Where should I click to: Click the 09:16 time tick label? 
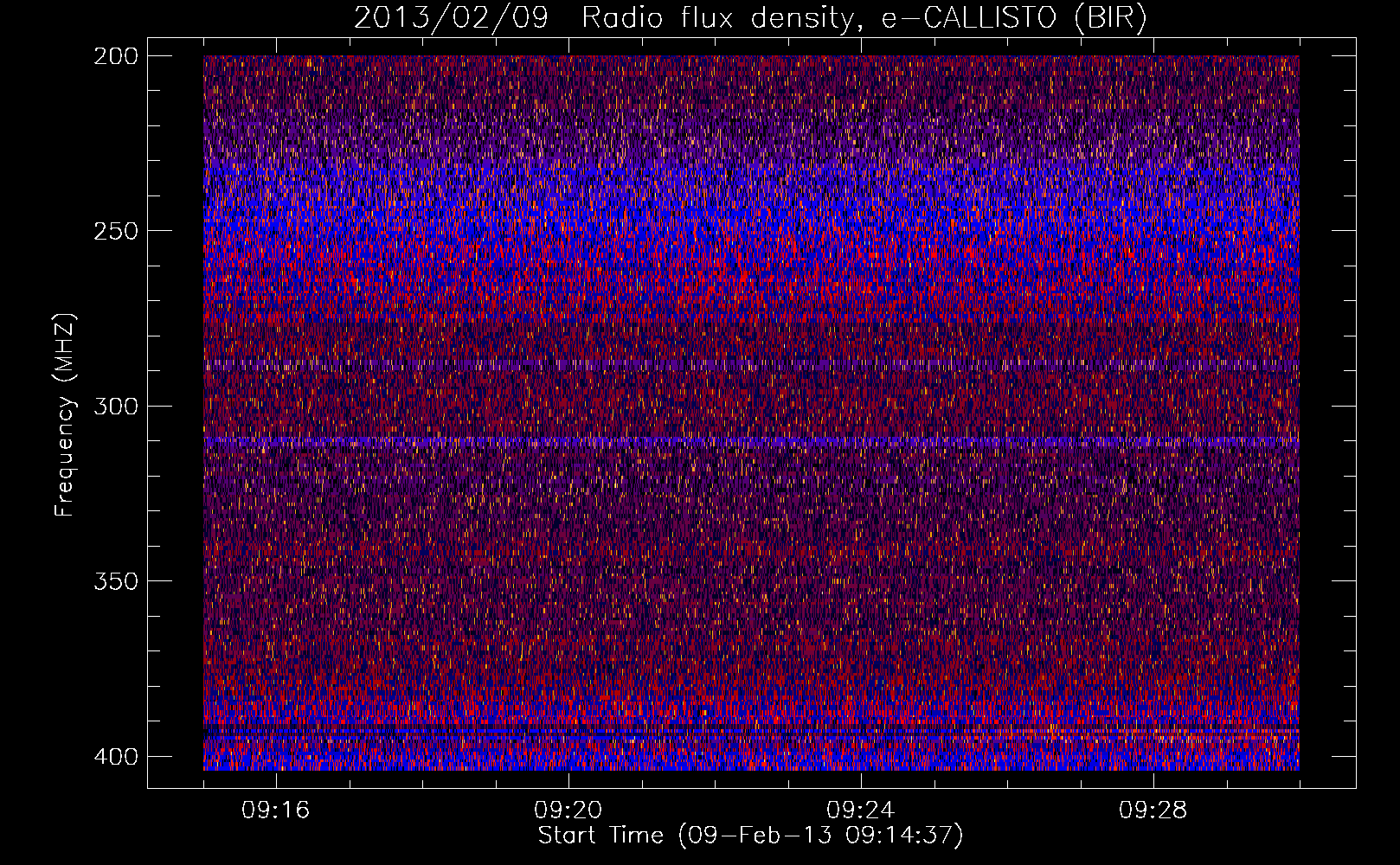click(x=276, y=811)
